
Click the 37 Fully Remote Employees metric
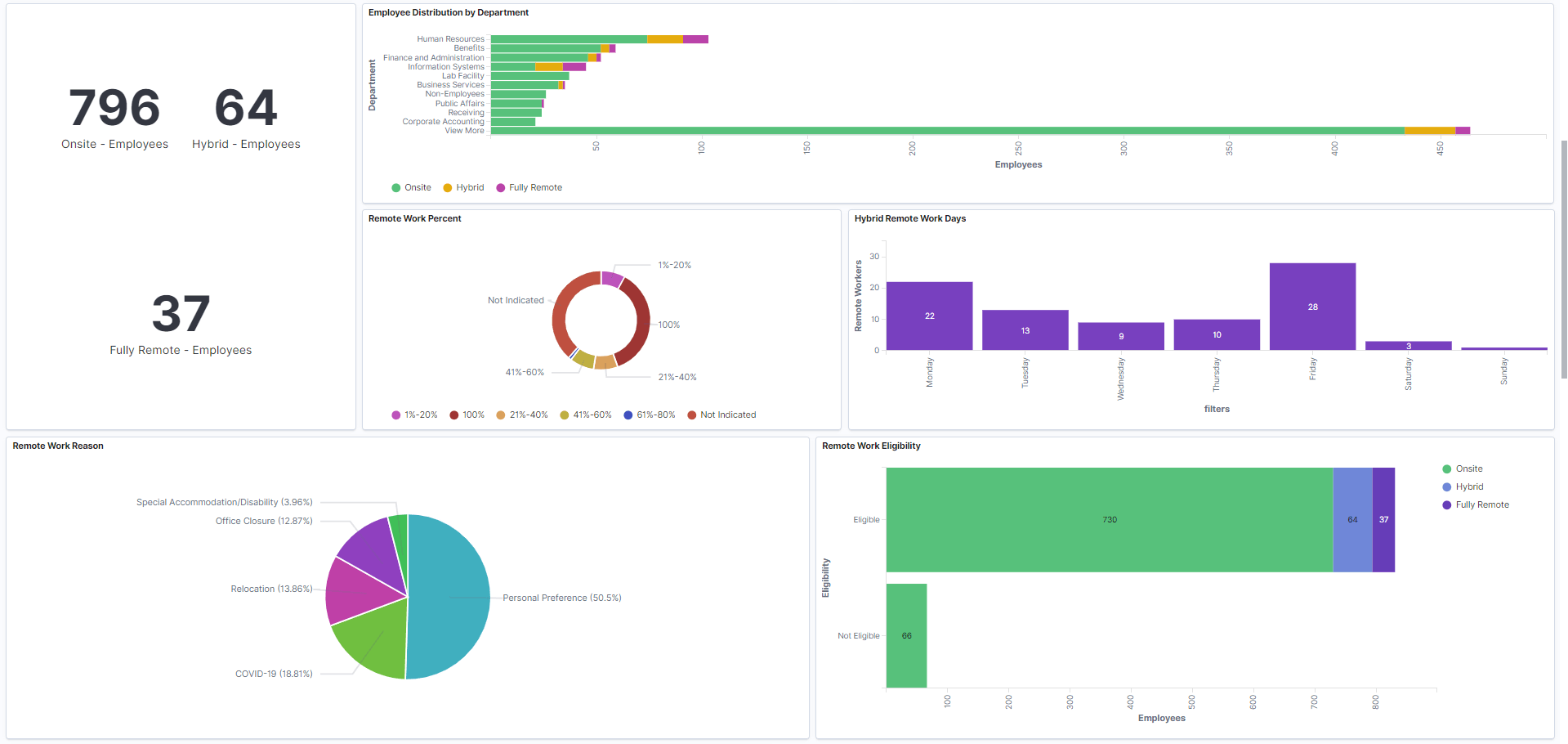point(180,314)
